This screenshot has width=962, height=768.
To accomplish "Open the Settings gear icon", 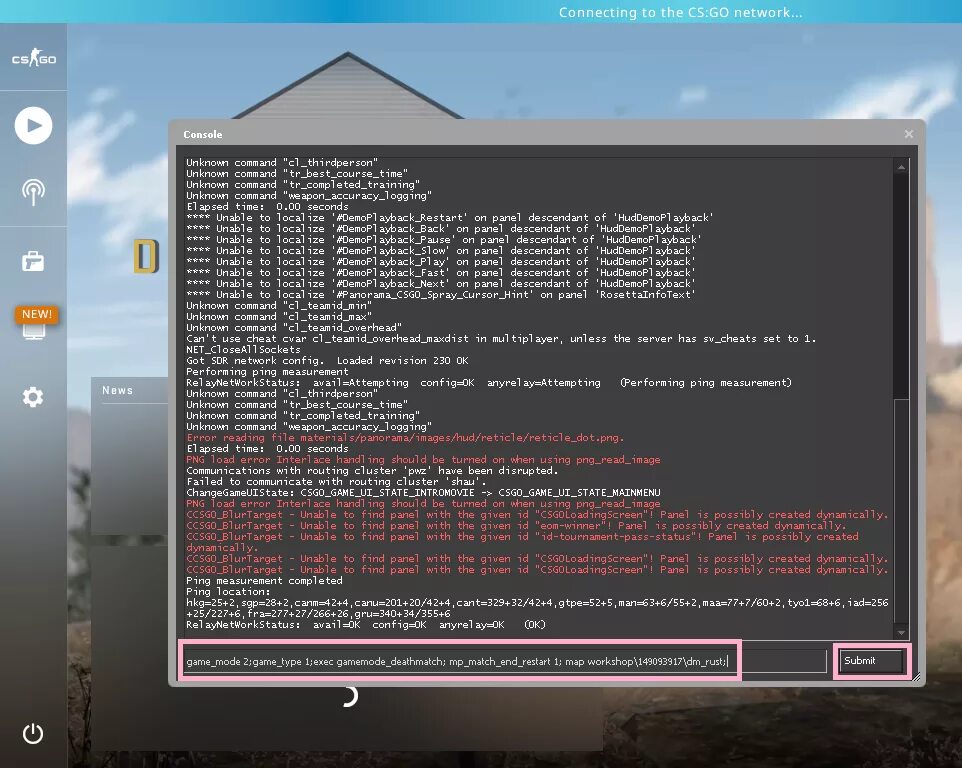I will pos(33,397).
